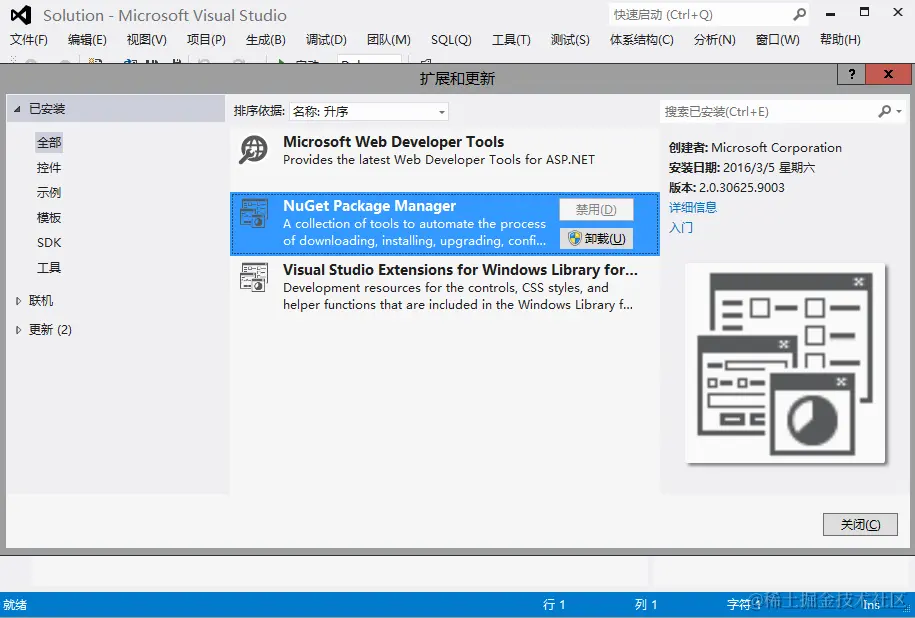Screen dimensions: 915x618
Task: Open the search options dropdown arrow
Action: point(899,111)
